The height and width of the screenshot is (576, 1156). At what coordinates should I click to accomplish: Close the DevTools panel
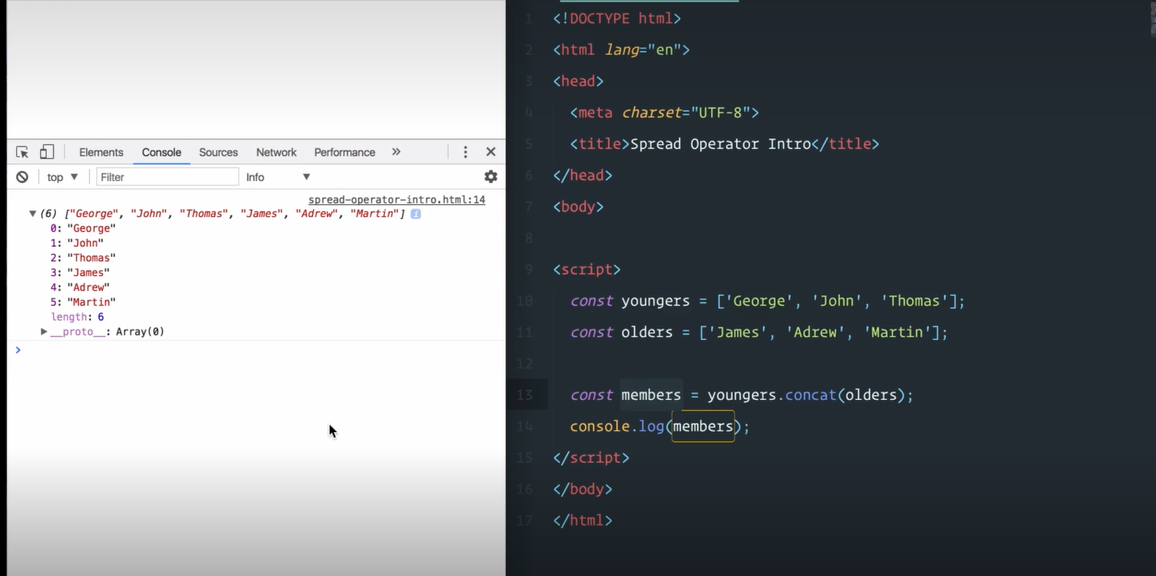pos(490,152)
